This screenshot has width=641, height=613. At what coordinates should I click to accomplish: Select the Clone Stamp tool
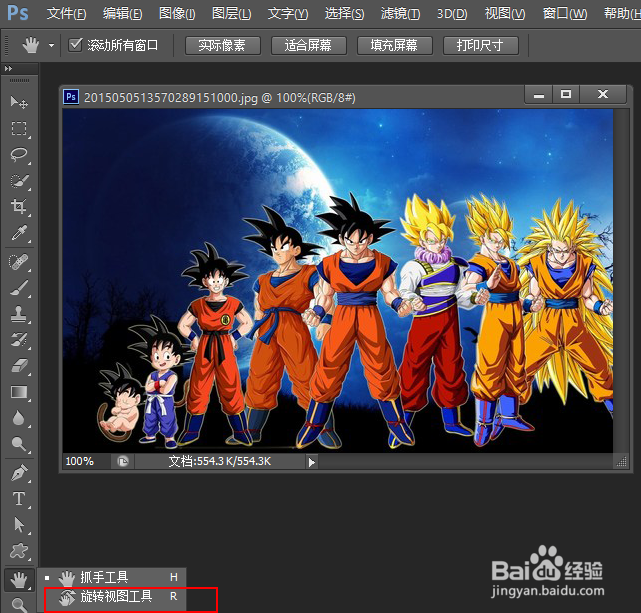coord(19,314)
